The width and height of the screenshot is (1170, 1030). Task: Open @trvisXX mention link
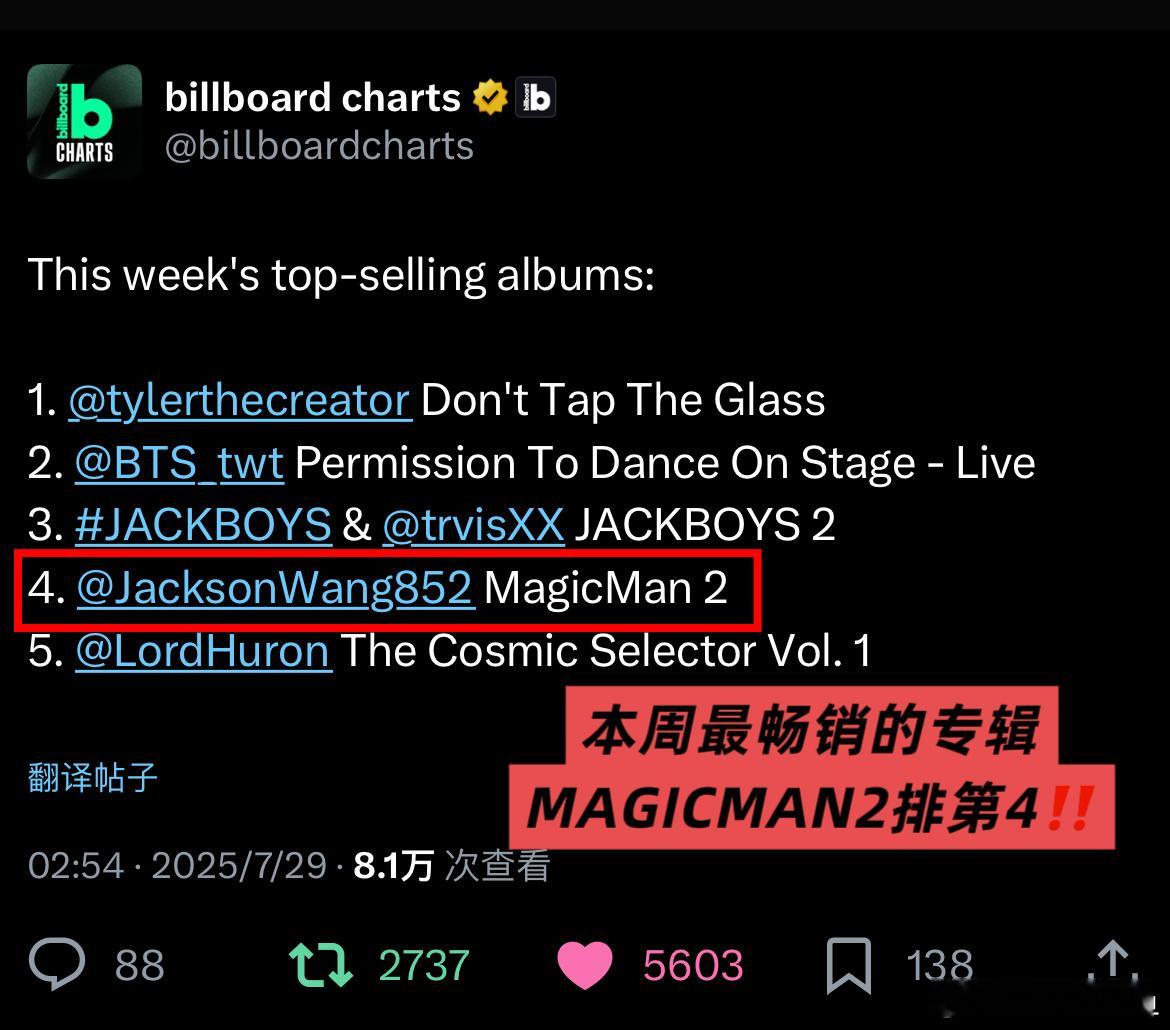click(x=473, y=525)
